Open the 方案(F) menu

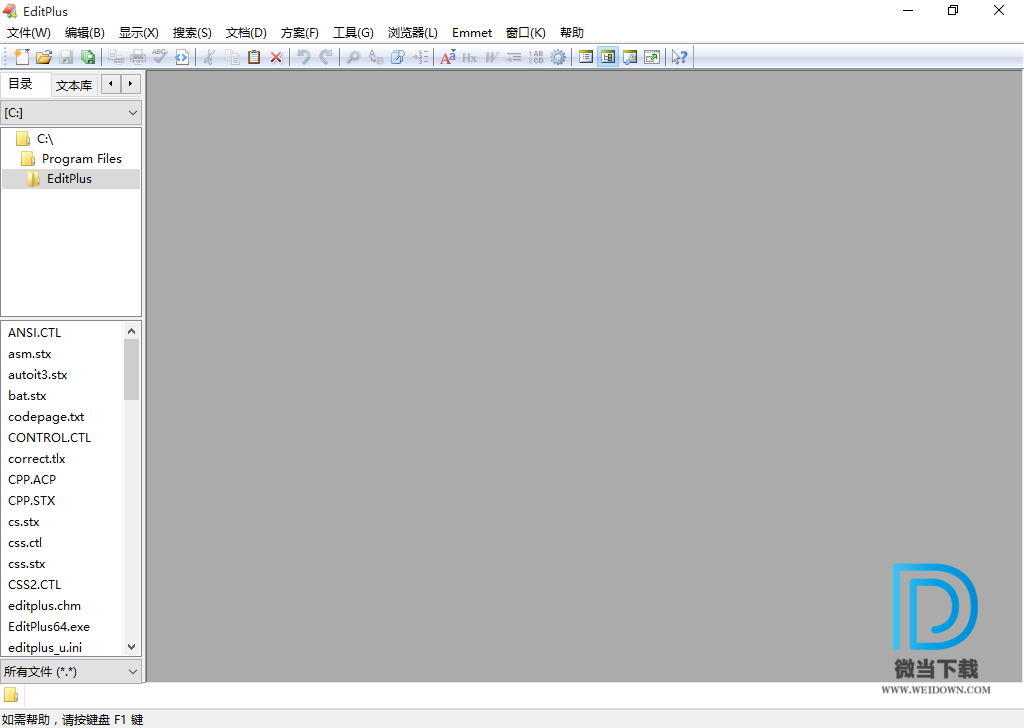[x=300, y=33]
